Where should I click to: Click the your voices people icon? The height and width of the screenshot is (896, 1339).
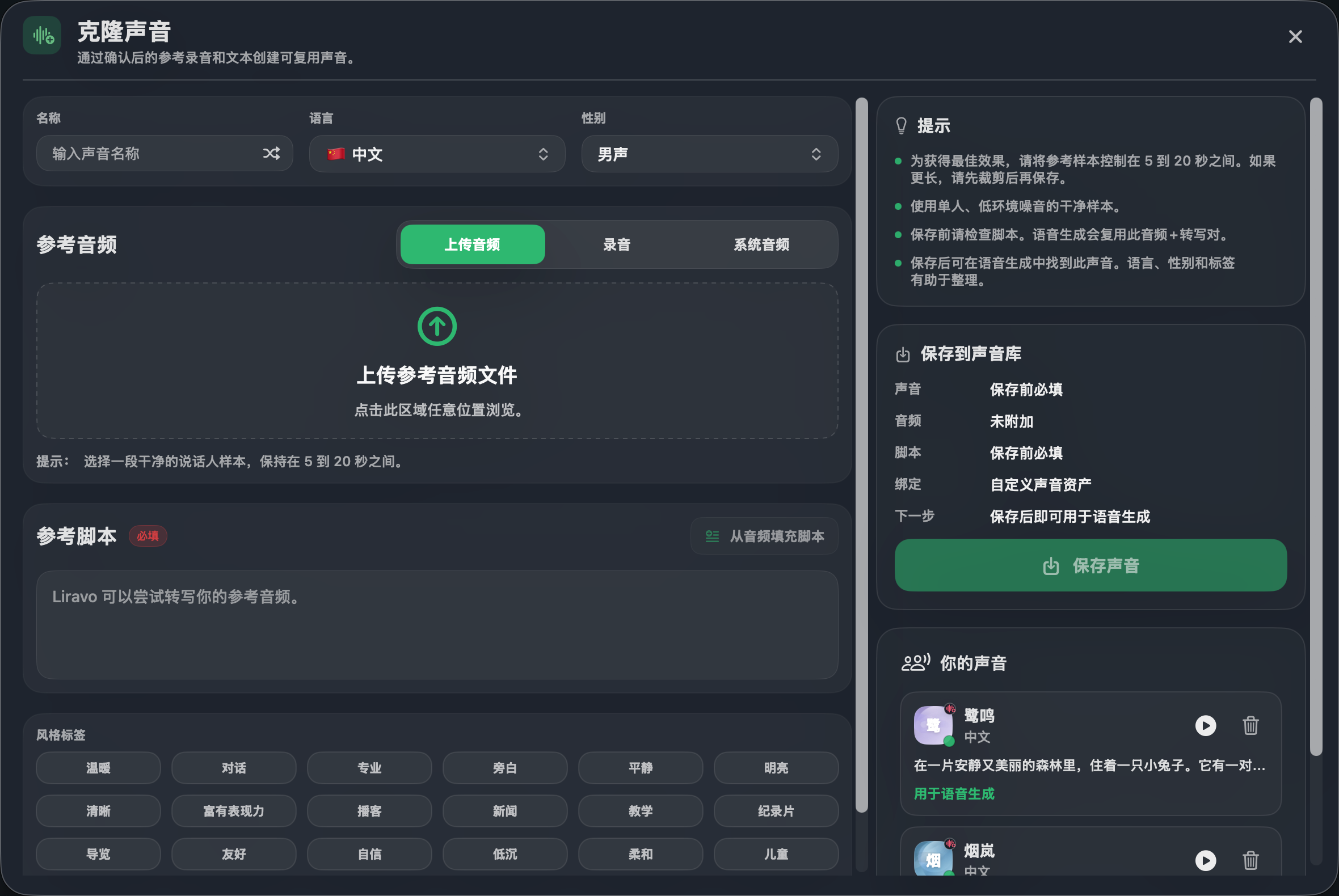pyautogui.click(x=916, y=662)
